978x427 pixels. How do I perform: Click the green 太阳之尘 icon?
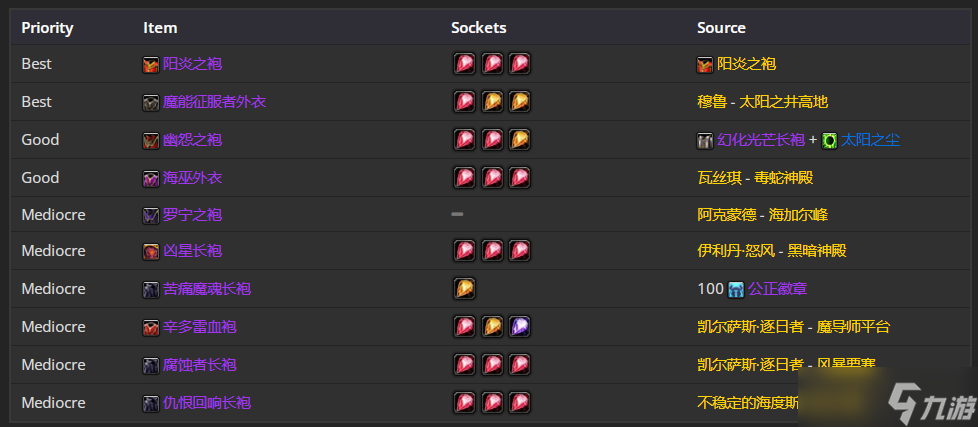(x=830, y=140)
